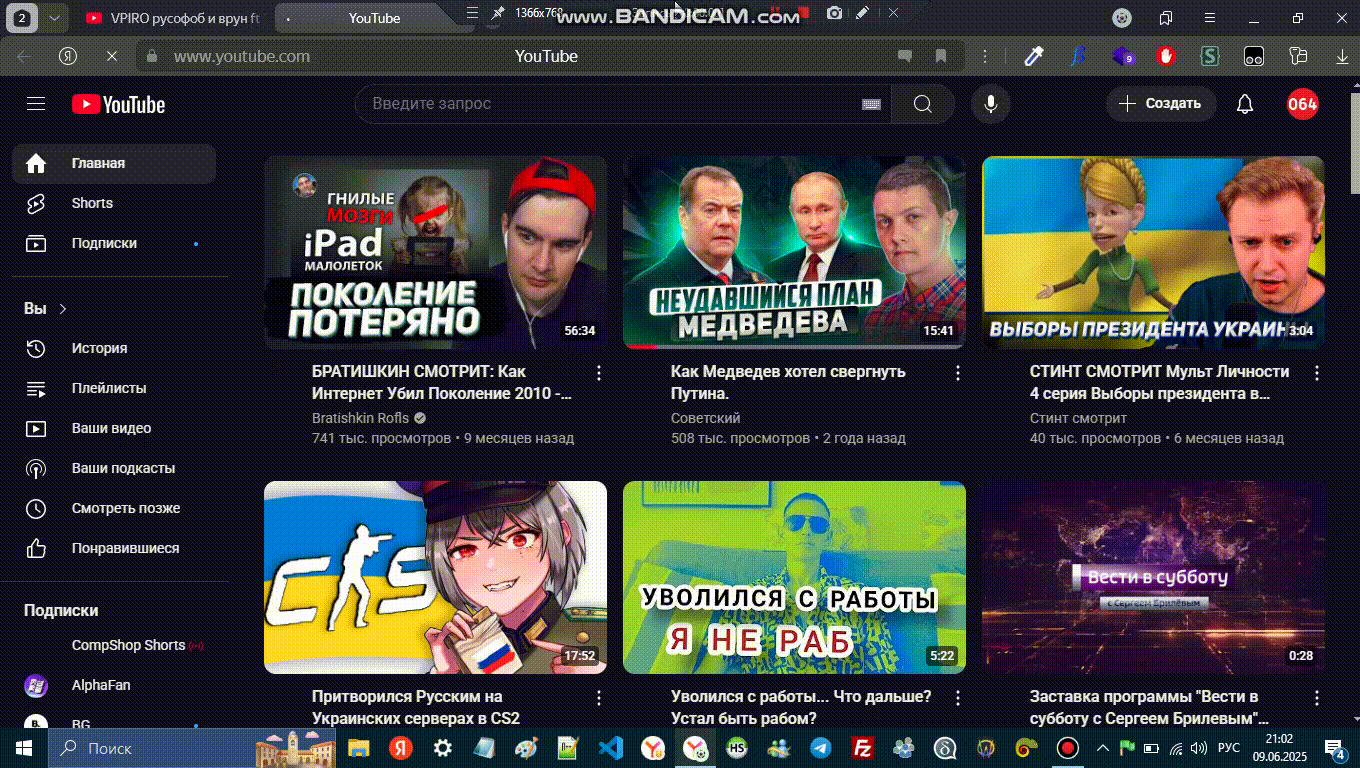
Task: Go to the YouTube logo home link
Action: tap(118, 105)
